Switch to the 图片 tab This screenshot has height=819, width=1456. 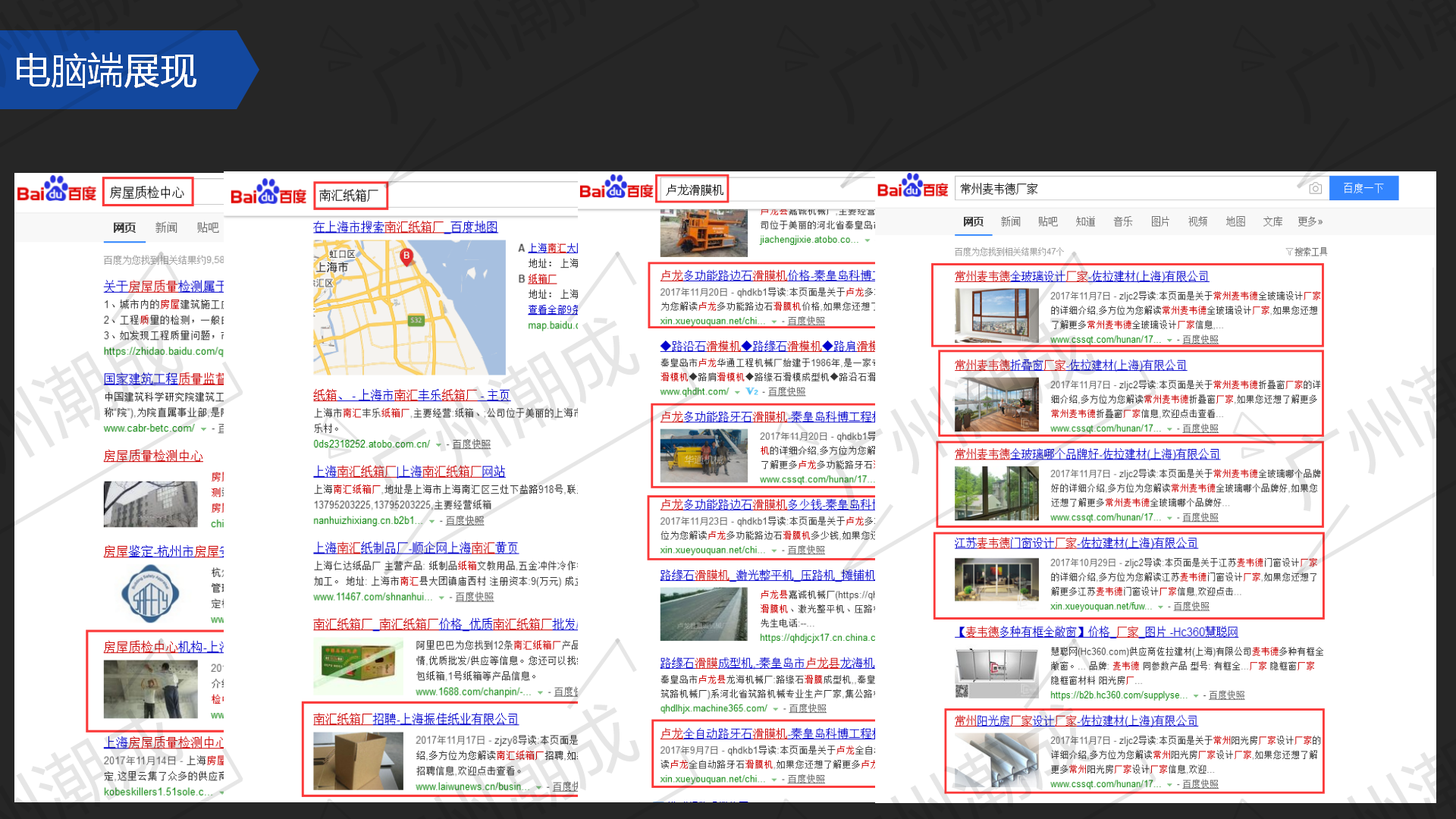[x=1160, y=221]
